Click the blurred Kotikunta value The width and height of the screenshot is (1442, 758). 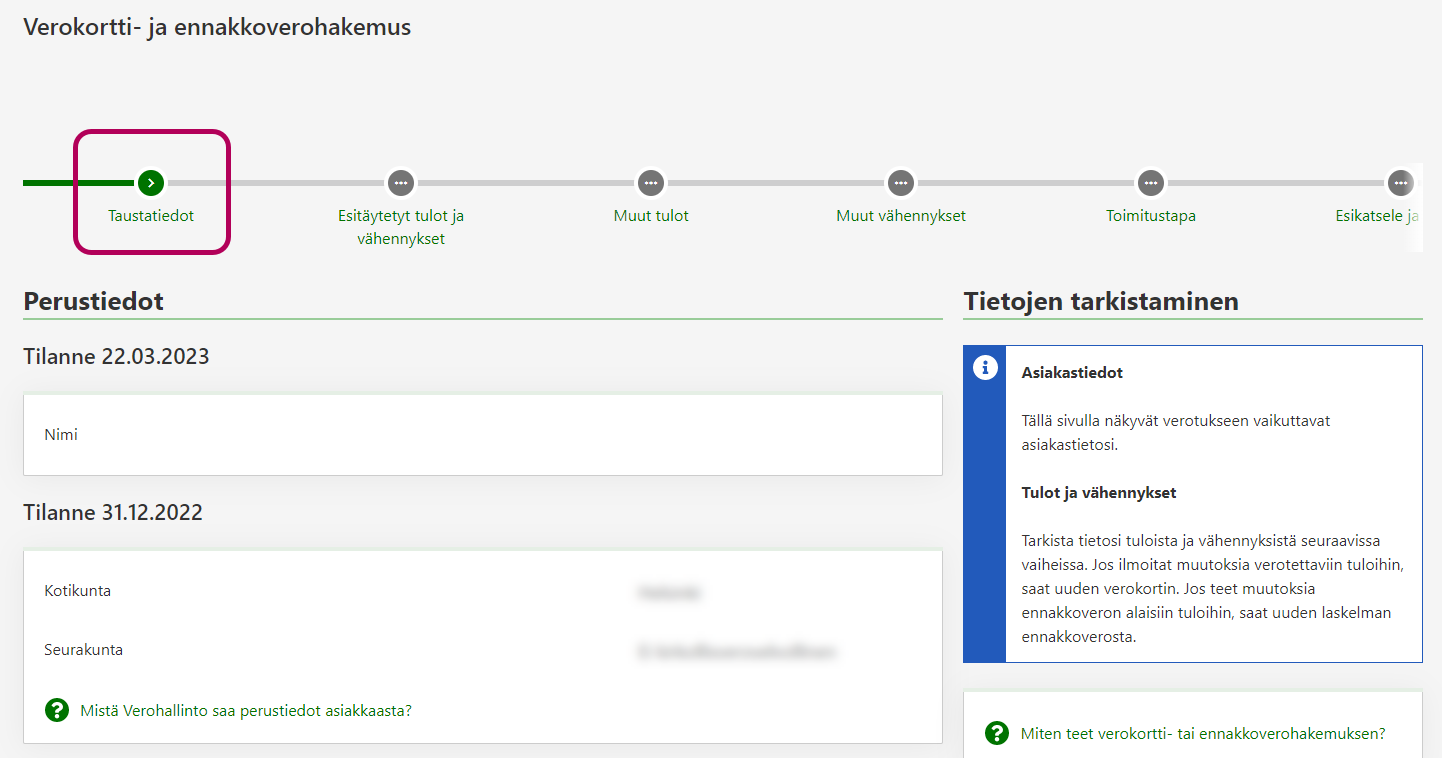[x=669, y=592]
